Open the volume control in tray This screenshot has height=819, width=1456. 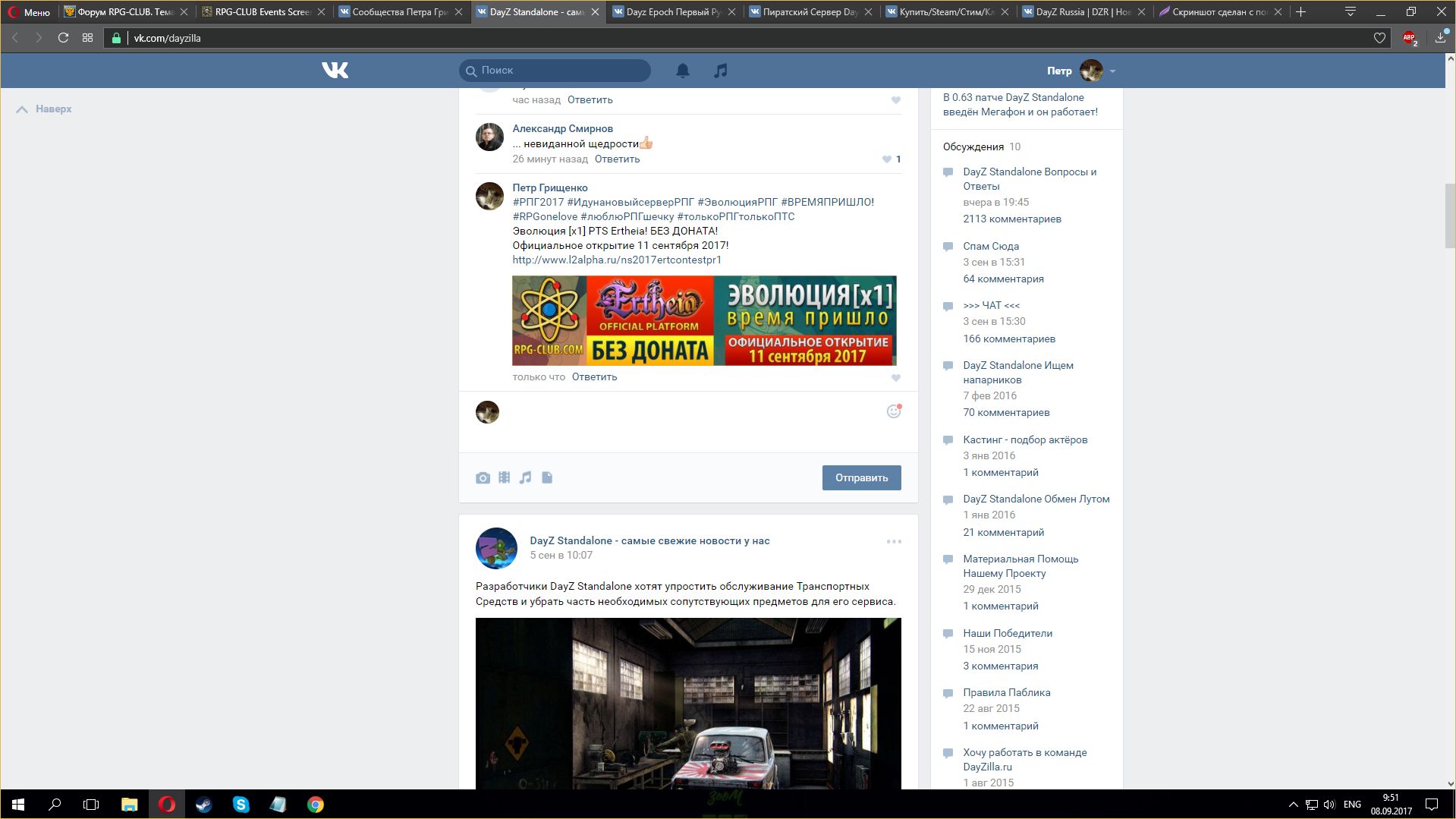click(1329, 805)
